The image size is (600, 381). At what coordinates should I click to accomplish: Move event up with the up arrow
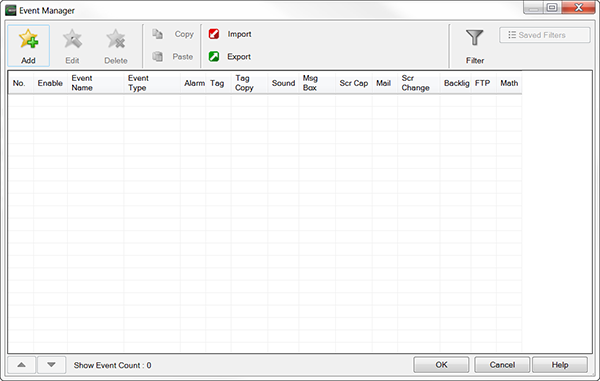pyautogui.click(x=21, y=365)
